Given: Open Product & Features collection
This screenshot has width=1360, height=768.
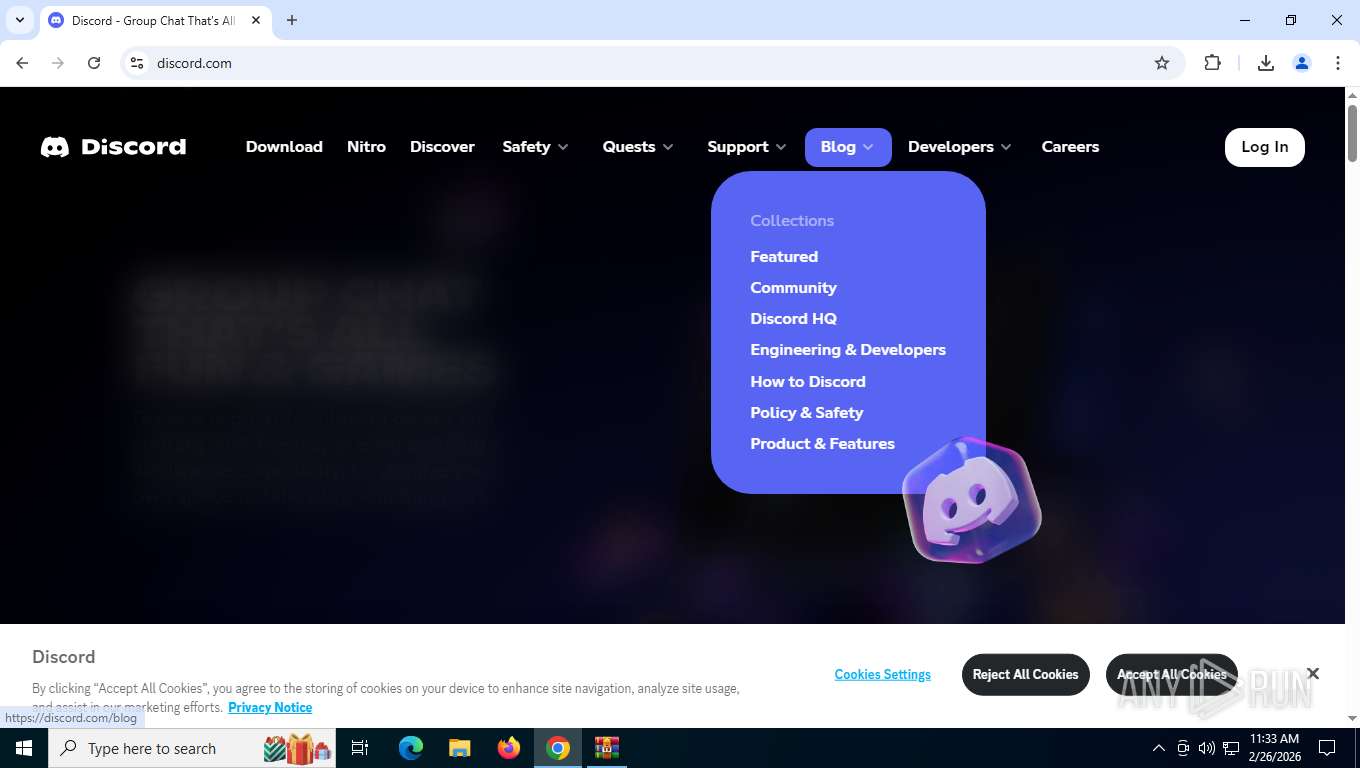Looking at the screenshot, I should click(822, 444).
